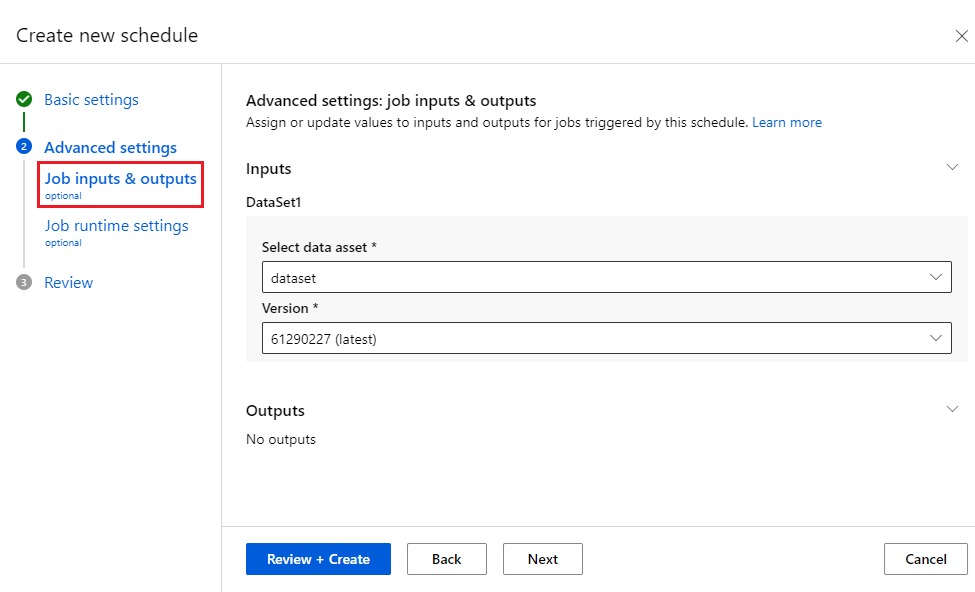Click the Next button

tap(542, 559)
